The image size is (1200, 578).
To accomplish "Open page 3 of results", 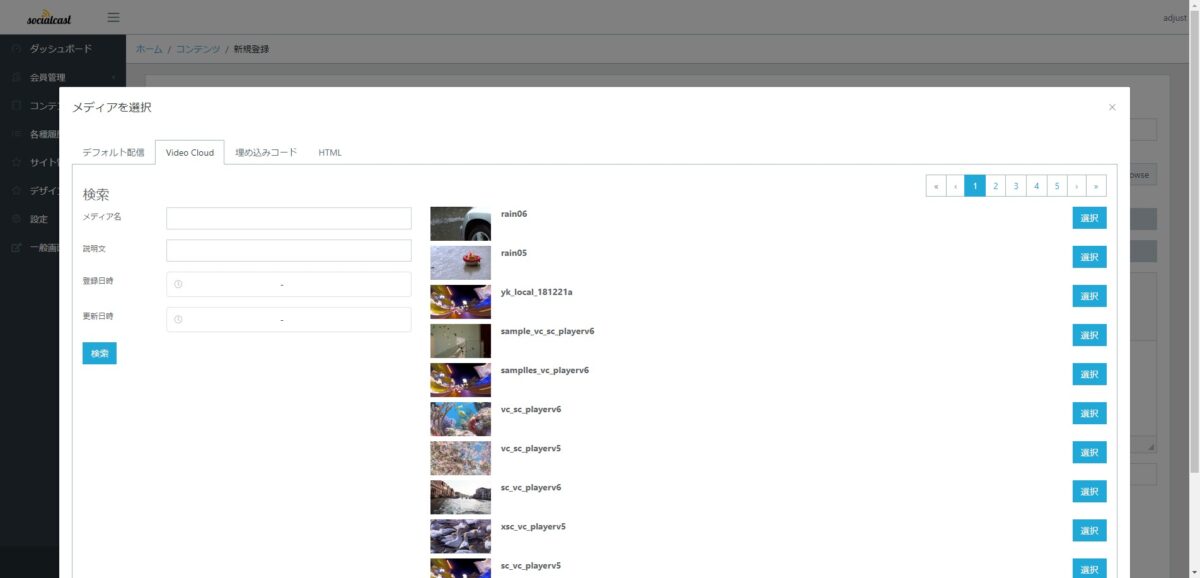I will click(x=1016, y=186).
